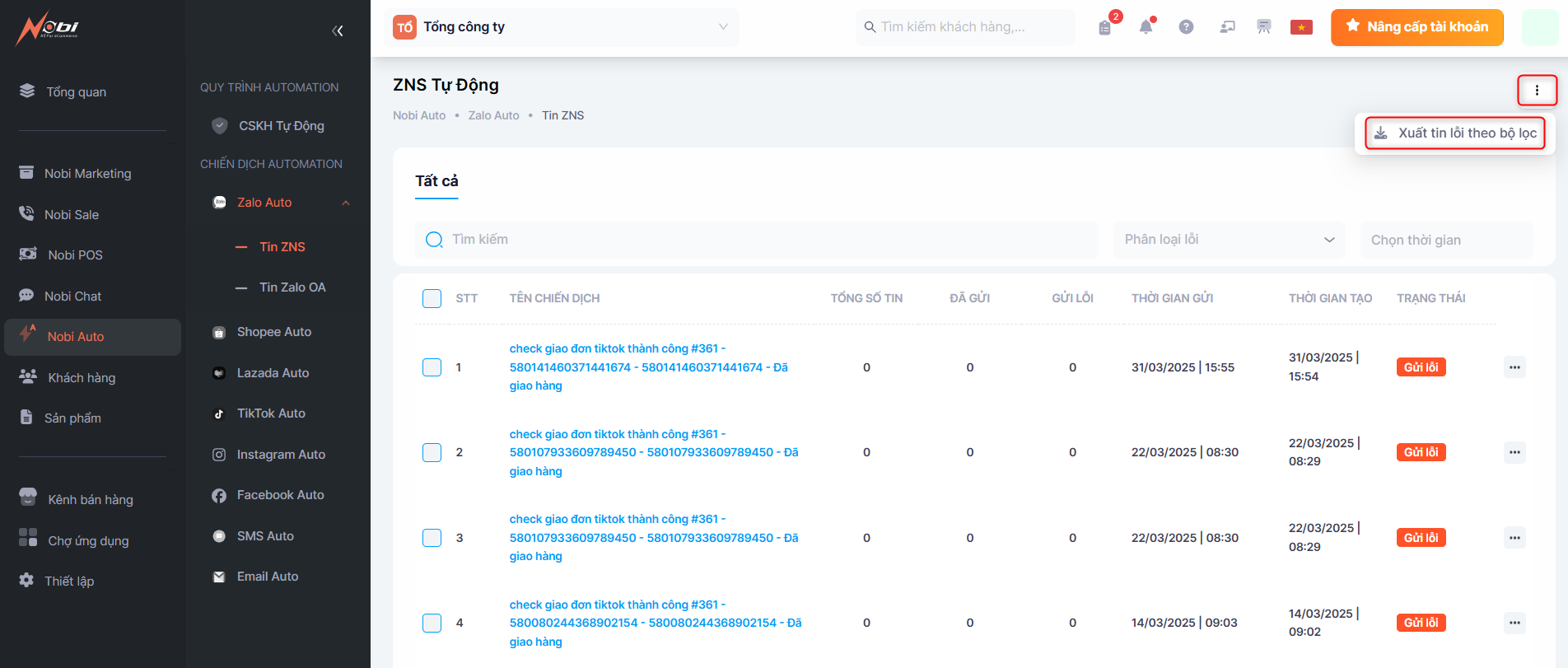Open row 1 actions ellipsis button
Screen dimensions: 1568x668
pos(1514,367)
